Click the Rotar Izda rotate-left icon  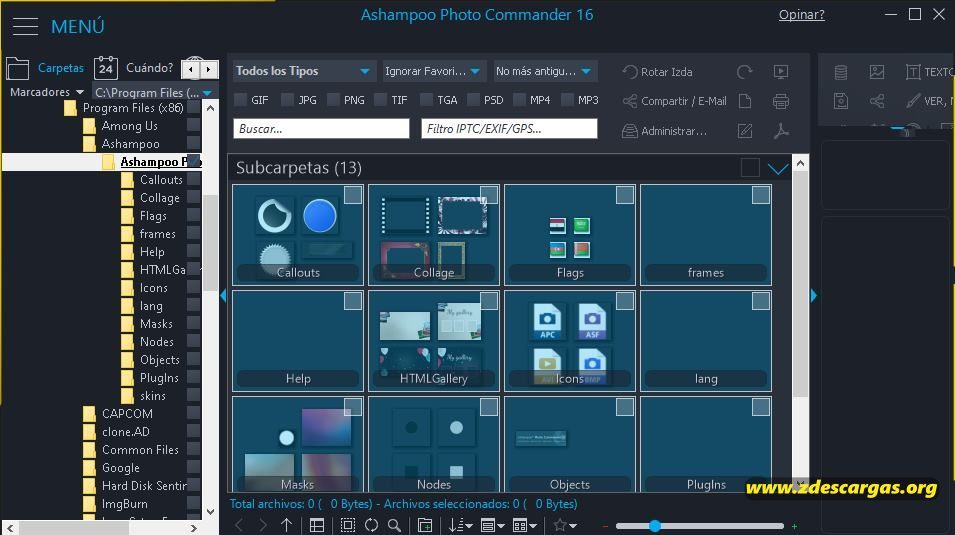tap(630, 72)
